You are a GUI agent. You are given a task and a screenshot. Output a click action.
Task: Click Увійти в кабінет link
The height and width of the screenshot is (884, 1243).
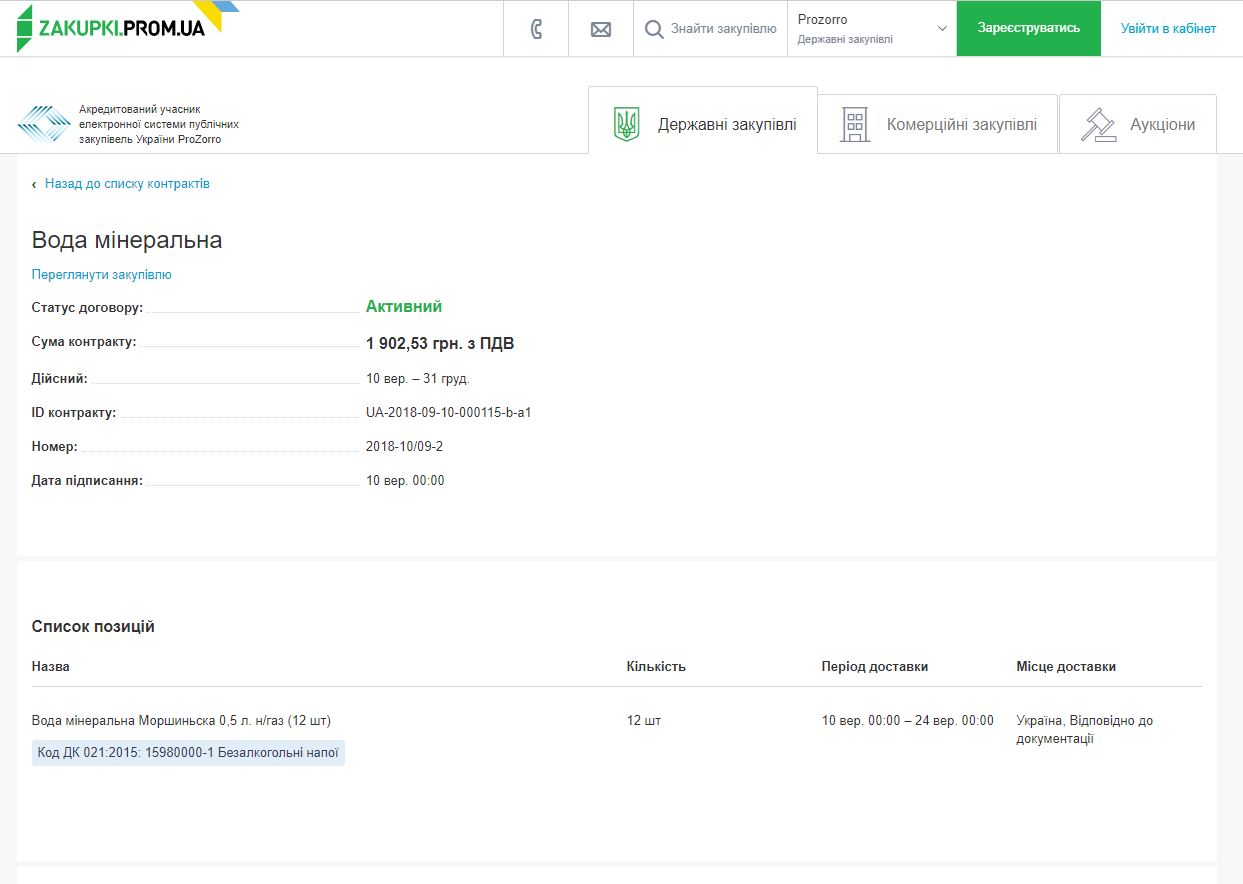click(1168, 28)
